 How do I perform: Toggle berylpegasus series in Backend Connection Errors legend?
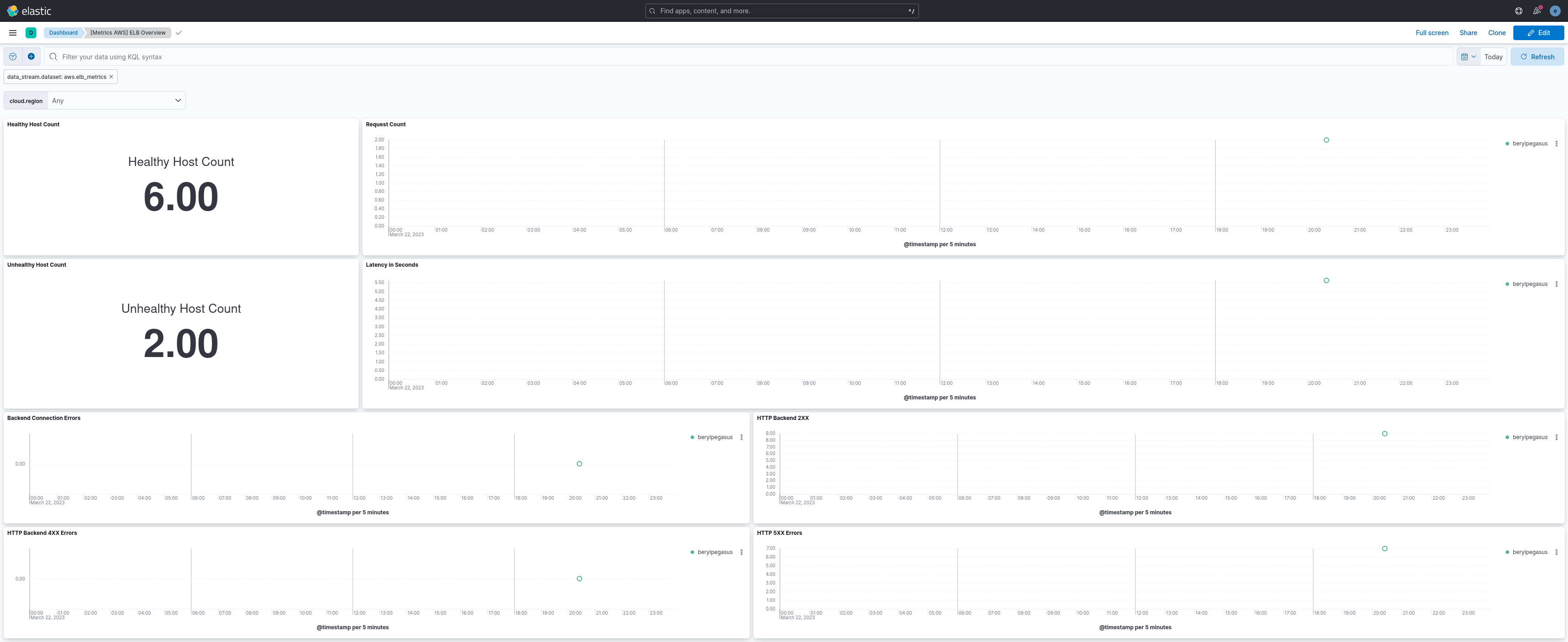tap(715, 437)
